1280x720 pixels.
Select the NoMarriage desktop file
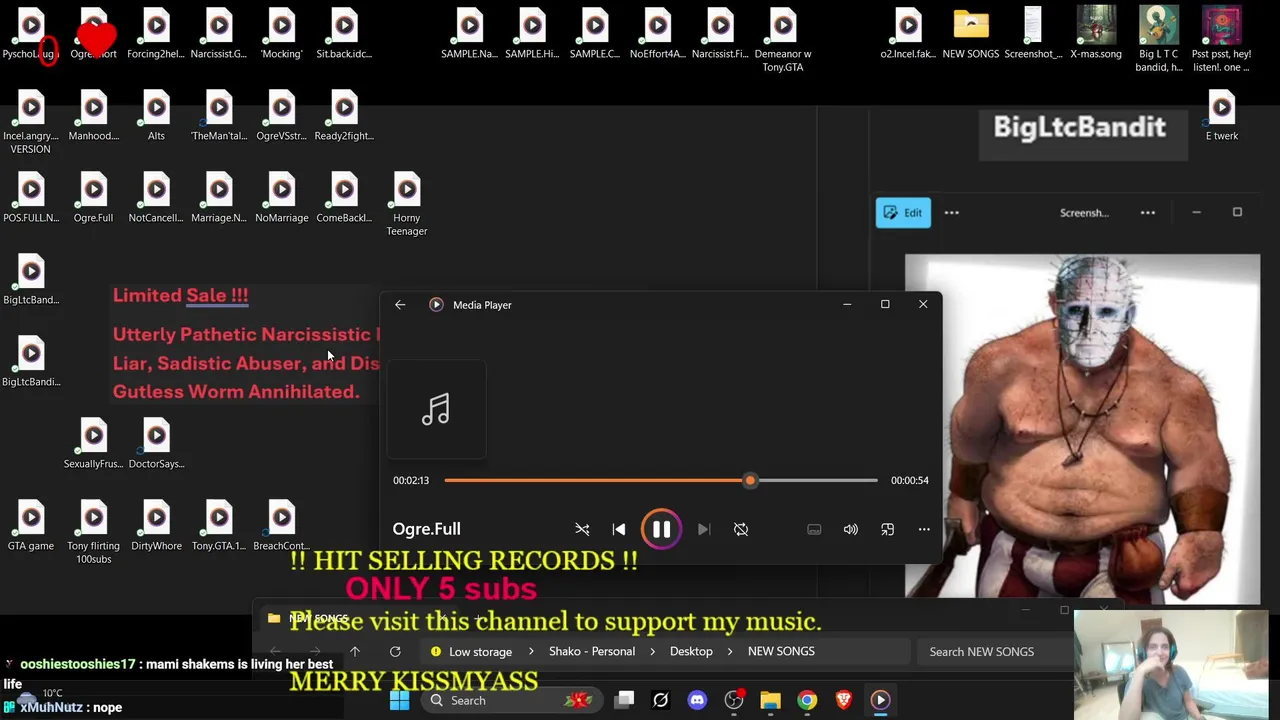coord(282,198)
